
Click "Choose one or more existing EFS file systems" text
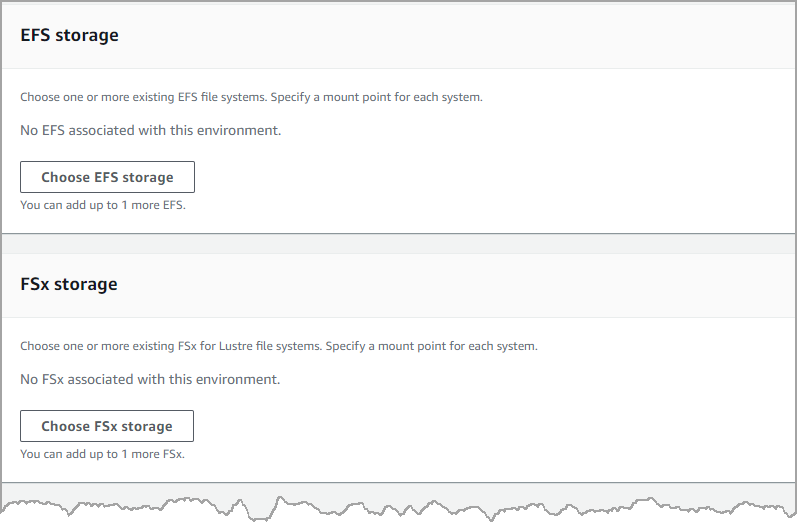point(140,98)
